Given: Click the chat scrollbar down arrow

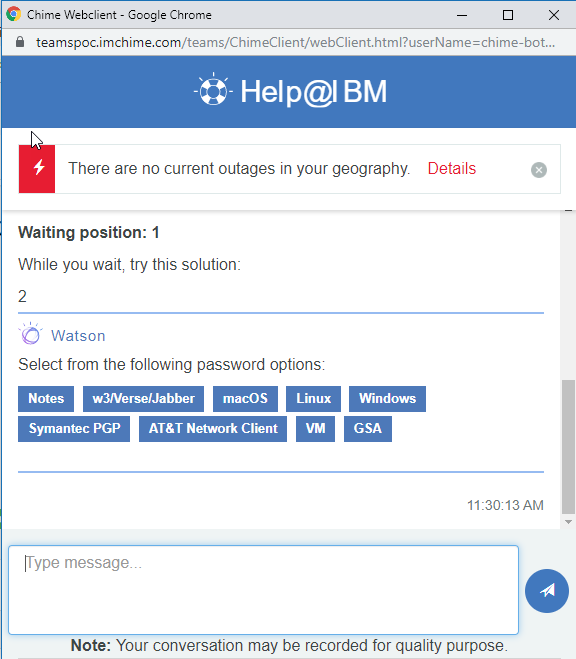Looking at the screenshot, I should [568, 522].
